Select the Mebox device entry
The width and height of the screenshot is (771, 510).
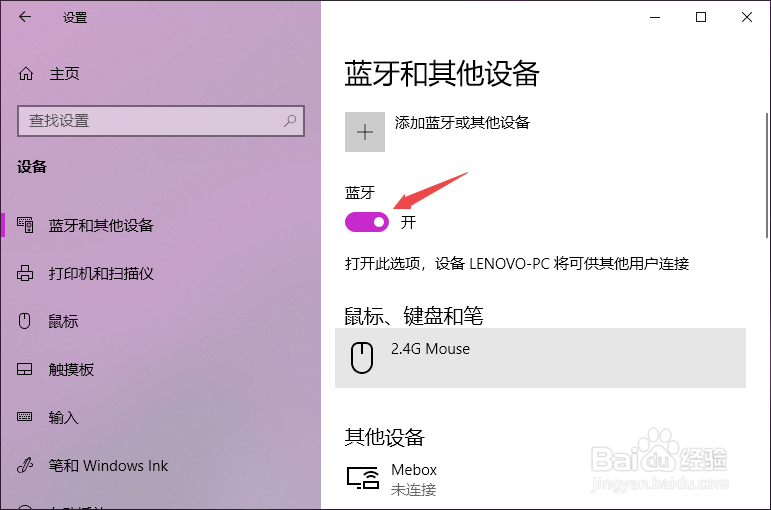coord(540,480)
